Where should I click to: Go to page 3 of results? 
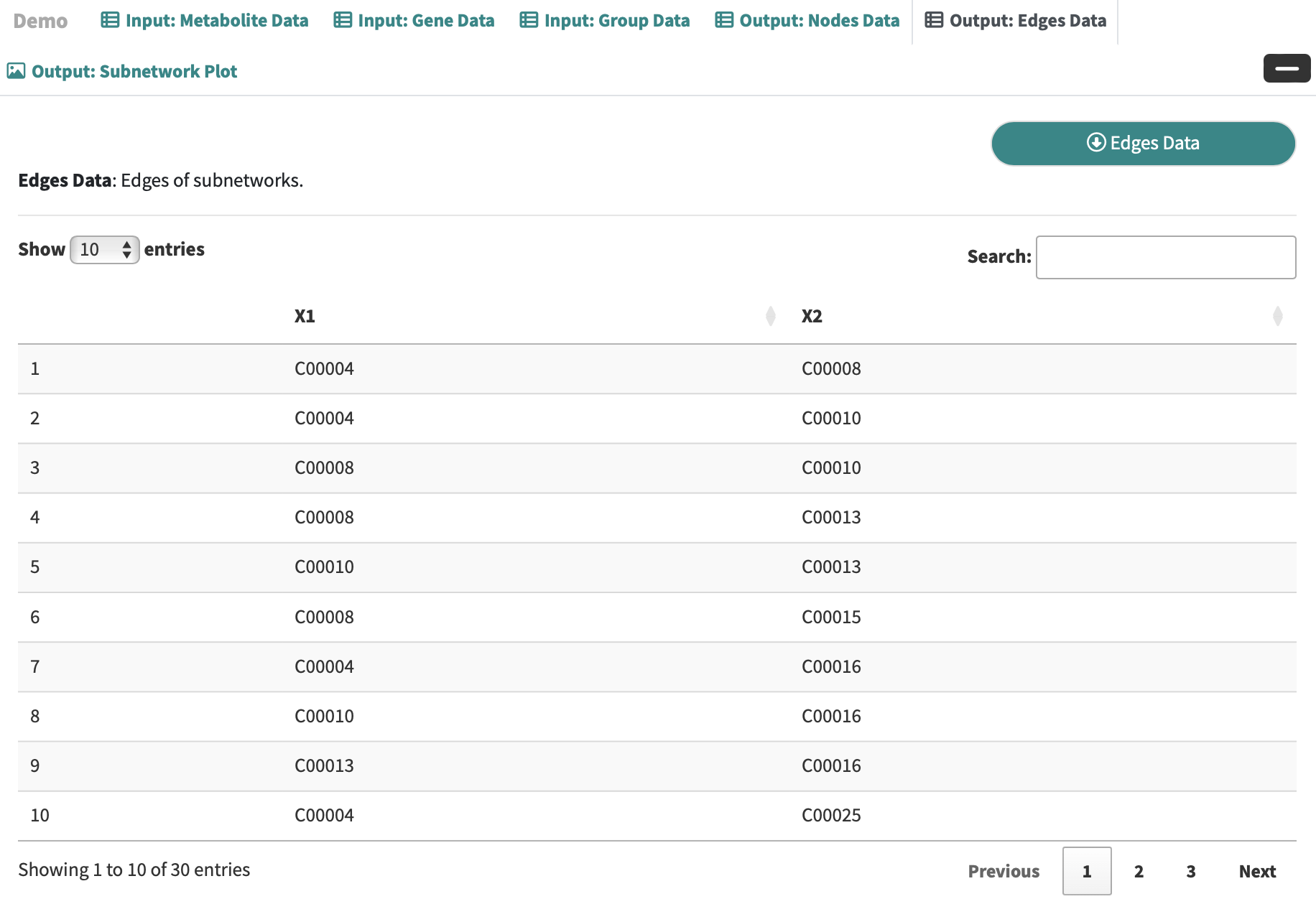[1190, 871]
